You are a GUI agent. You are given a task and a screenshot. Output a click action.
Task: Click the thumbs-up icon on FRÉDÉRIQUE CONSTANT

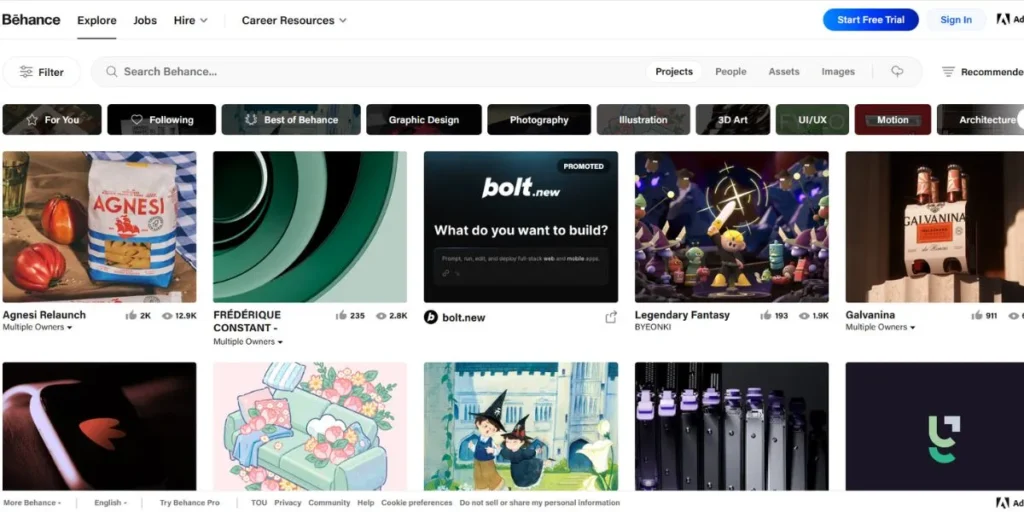click(x=341, y=315)
